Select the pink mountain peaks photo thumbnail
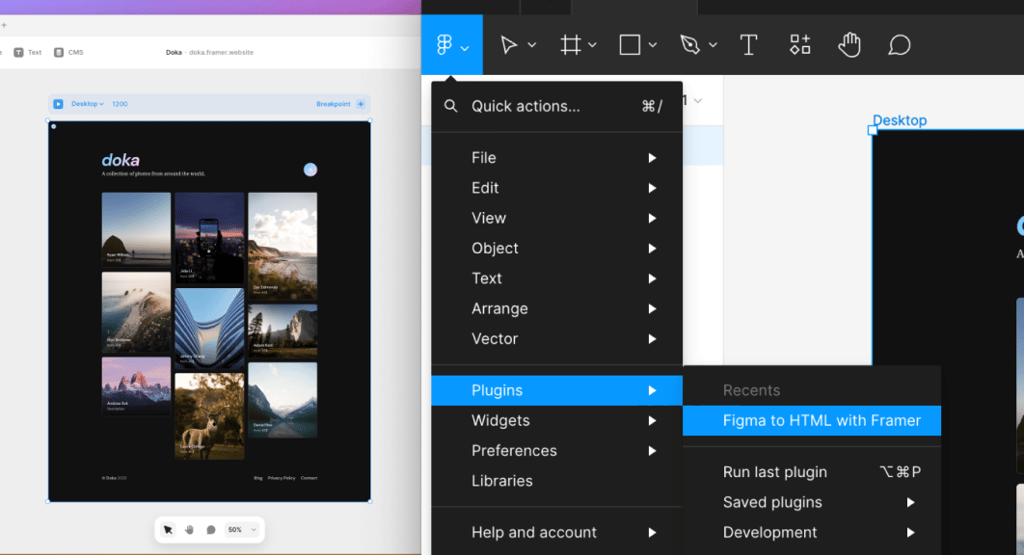Screen dimensions: 1024x555 136,386
